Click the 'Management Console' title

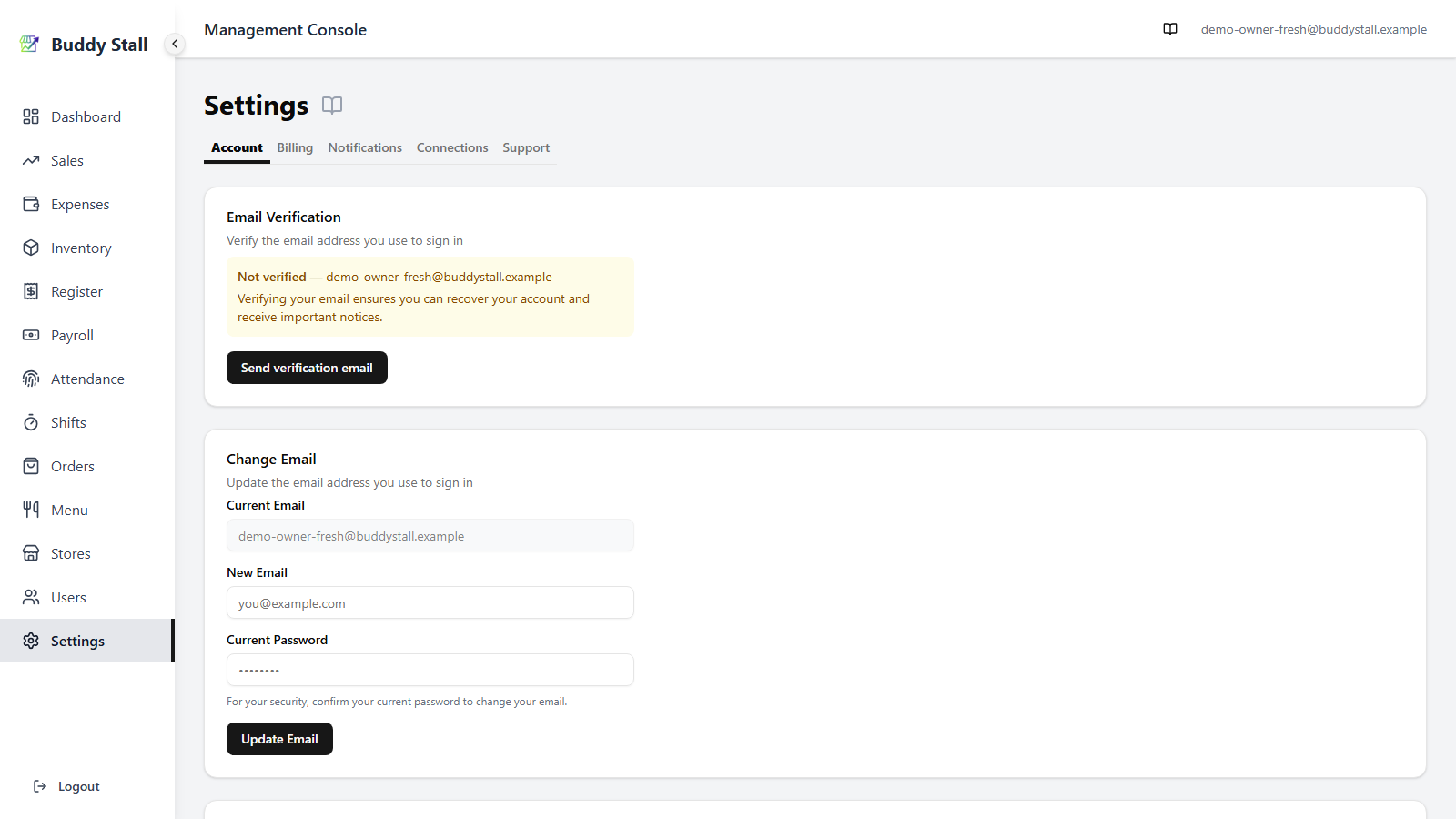click(285, 30)
